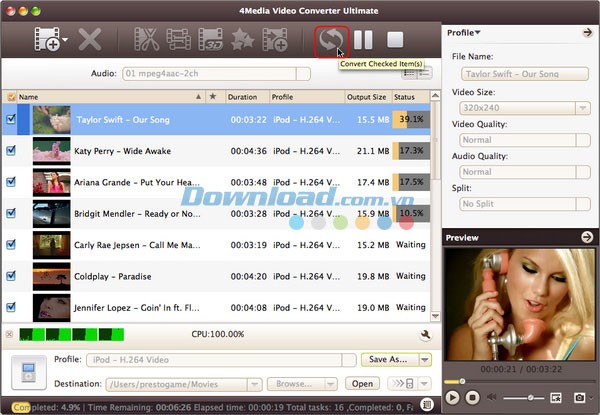Expand the Split dropdown

tap(524, 204)
